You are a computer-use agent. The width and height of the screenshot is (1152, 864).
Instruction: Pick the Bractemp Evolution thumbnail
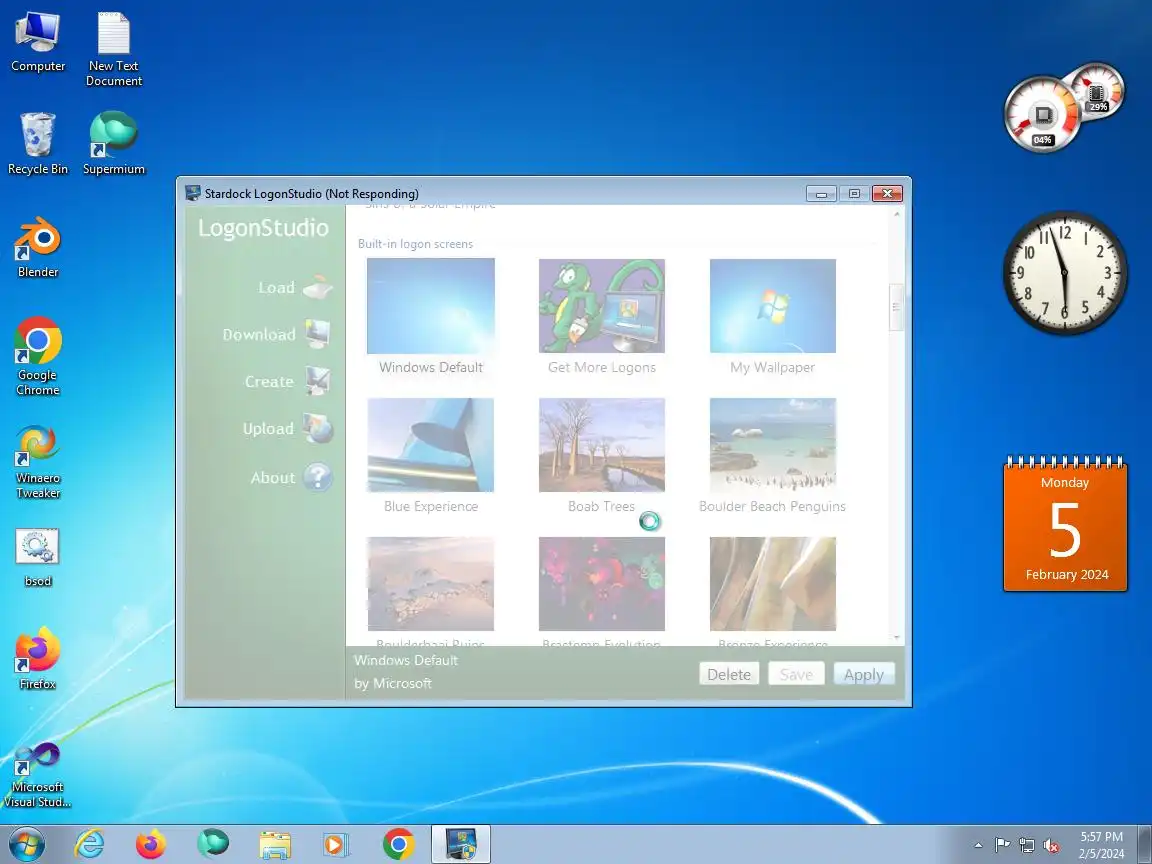pyautogui.click(x=602, y=583)
